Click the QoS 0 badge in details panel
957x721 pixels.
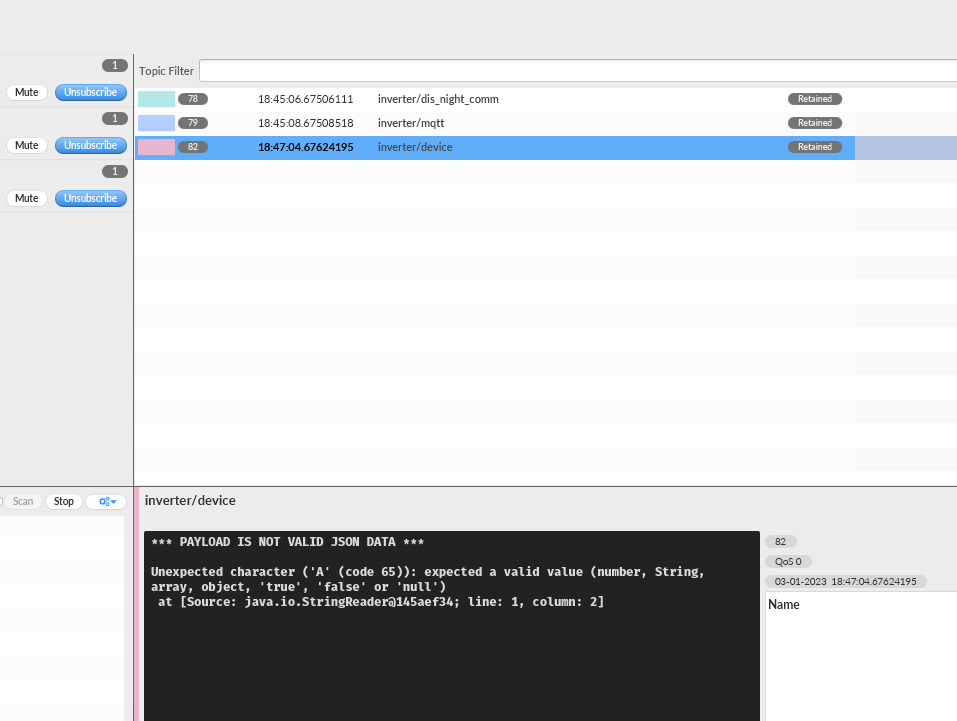pyautogui.click(x=787, y=561)
